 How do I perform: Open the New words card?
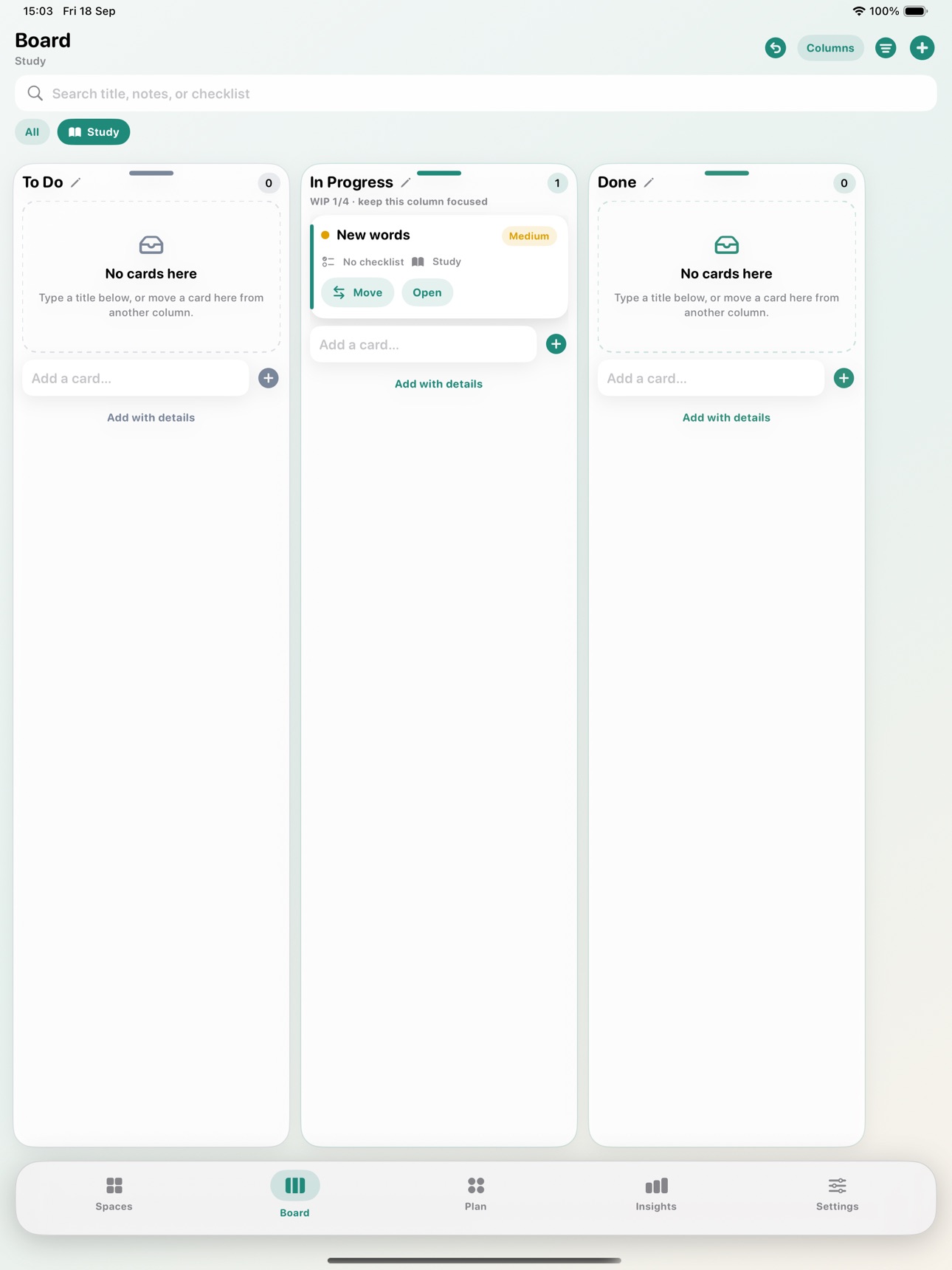(427, 292)
